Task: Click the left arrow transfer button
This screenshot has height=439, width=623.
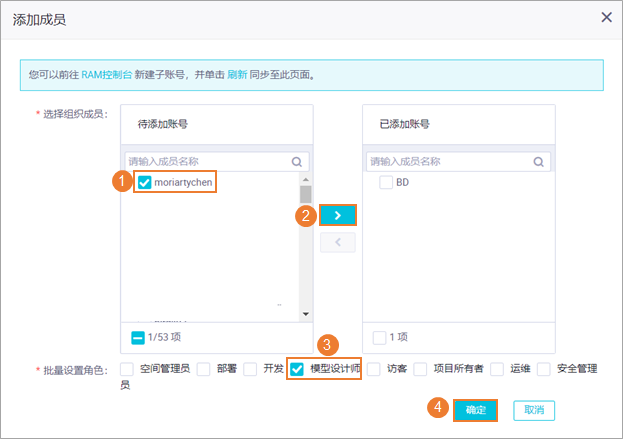Action: [x=338, y=242]
